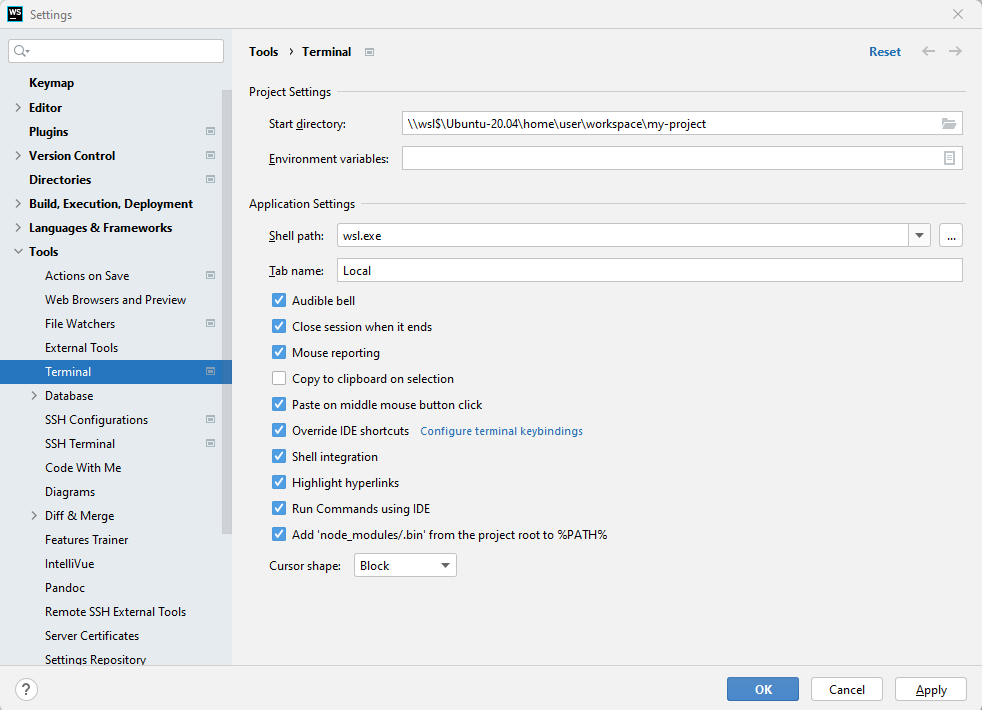
Task: Enable Copy to clipboard on selection
Action: [278, 378]
